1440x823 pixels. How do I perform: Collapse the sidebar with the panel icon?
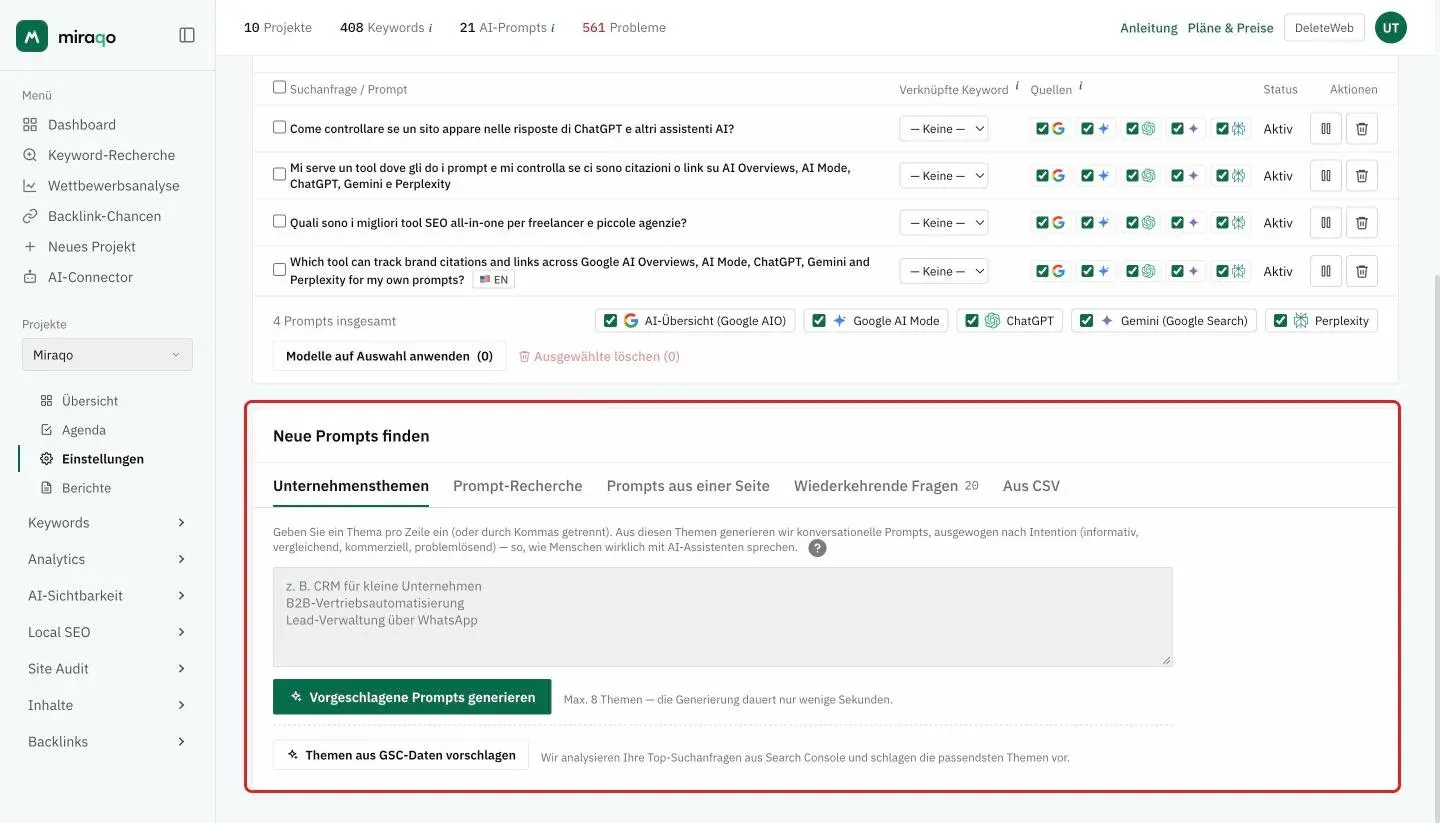(x=187, y=35)
